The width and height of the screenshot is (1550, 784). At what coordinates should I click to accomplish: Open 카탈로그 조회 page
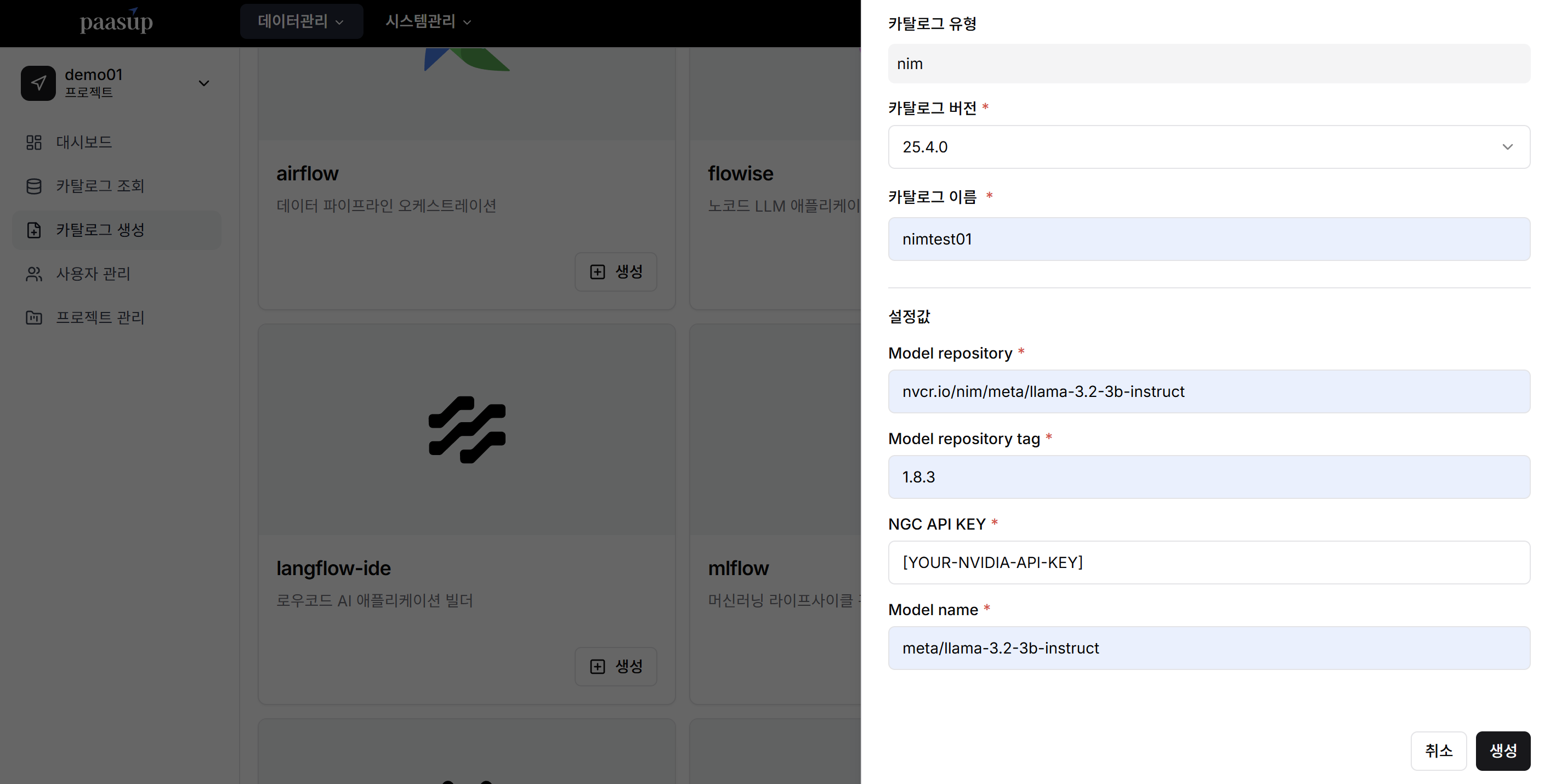click(117, 186)
